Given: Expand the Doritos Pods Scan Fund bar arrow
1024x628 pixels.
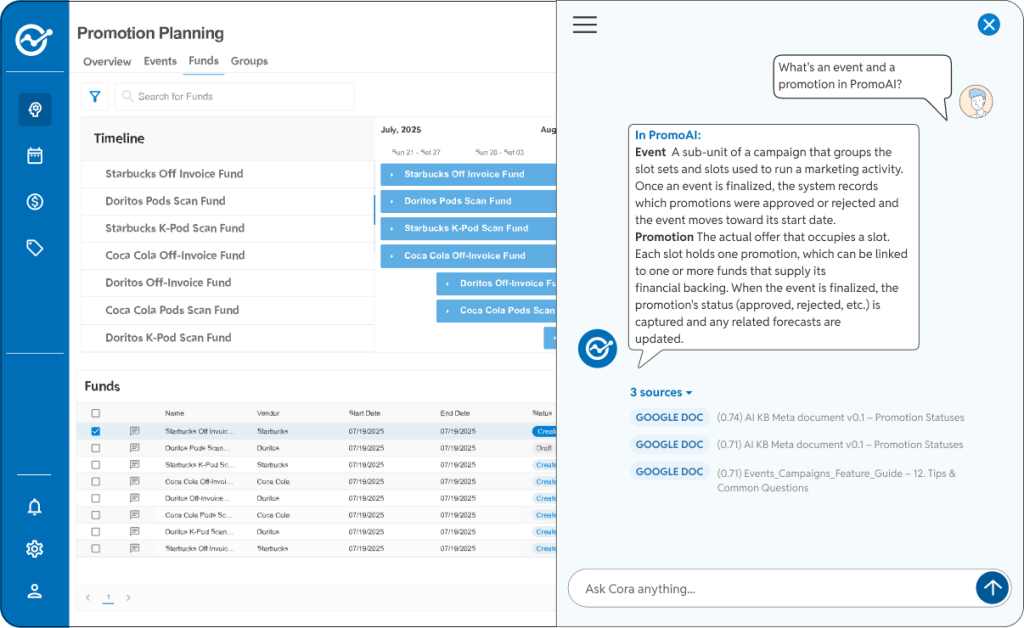Looking at the screenshot, I should [x=392, y=202].
